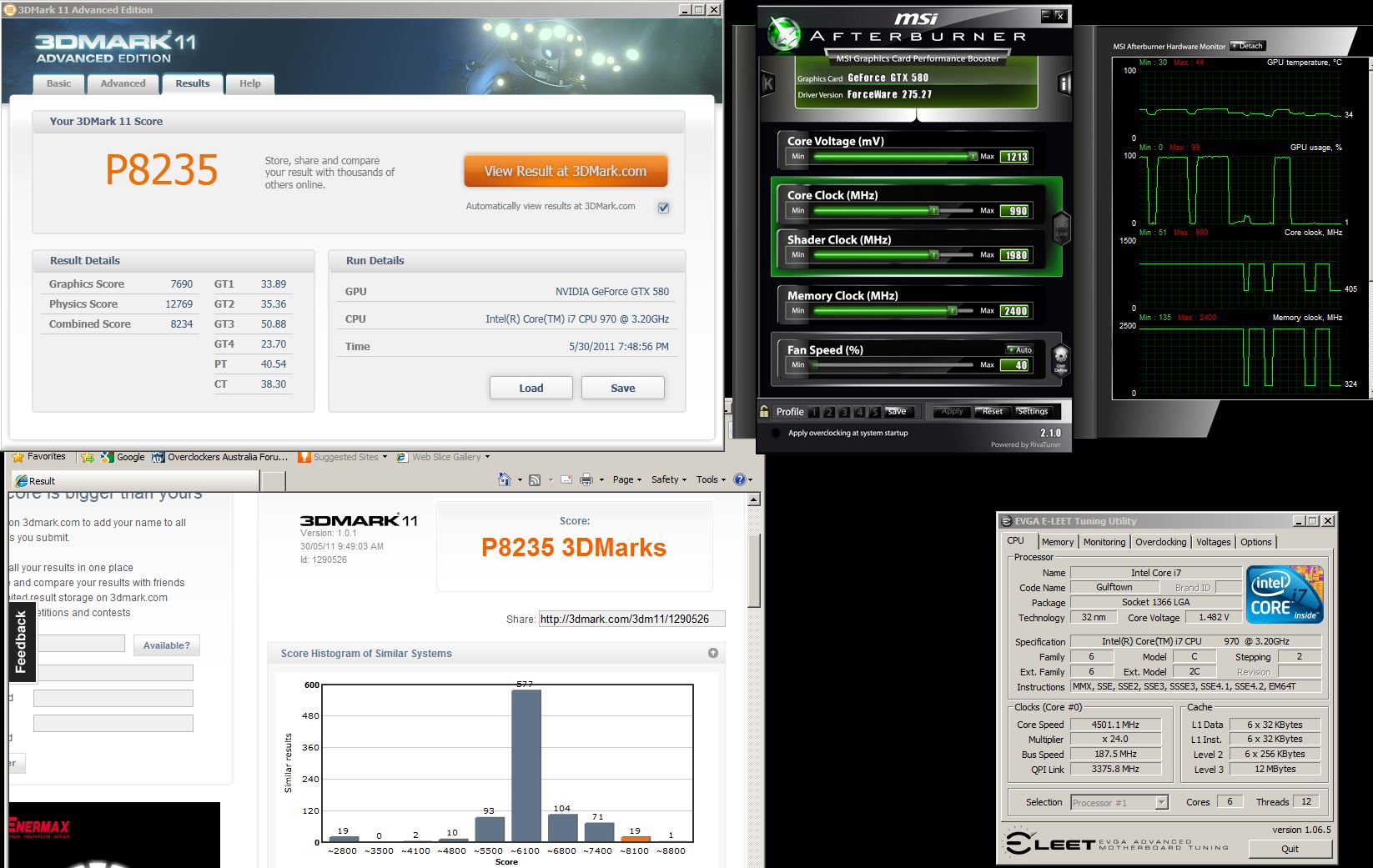Click the Intel Core i7 logo badge

pyautogui.click(x=1285, y=595)
